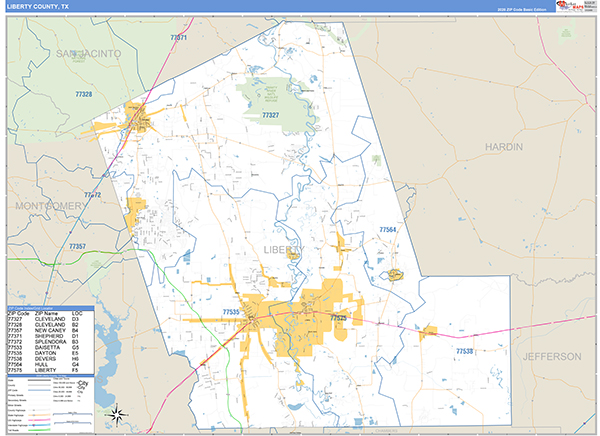
Task: Click the largest 'City' sample in legend
Action: tap(83, 383)
